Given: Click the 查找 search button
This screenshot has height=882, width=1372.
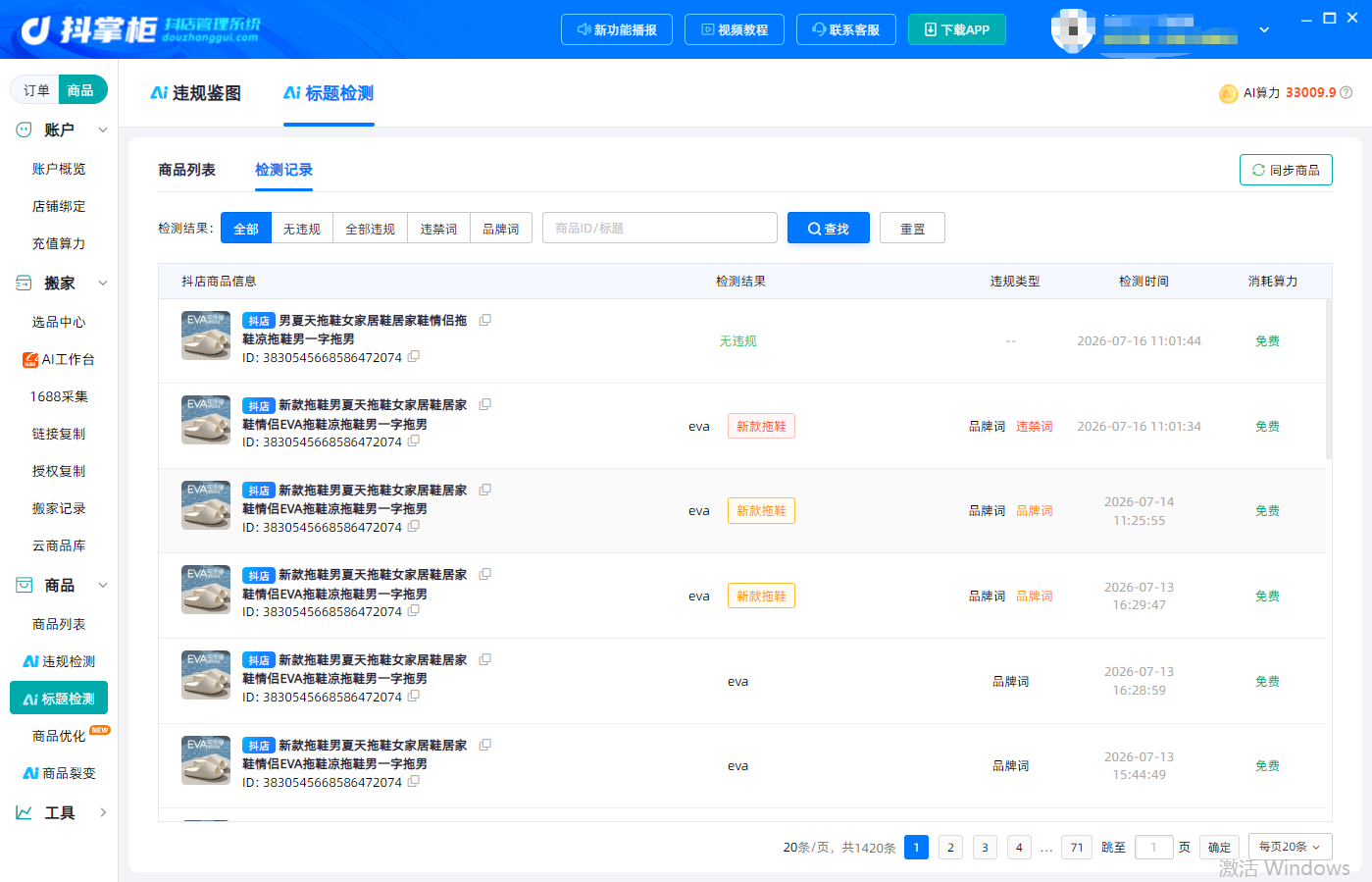Looking at the screenshot, I should coord(829,228).
